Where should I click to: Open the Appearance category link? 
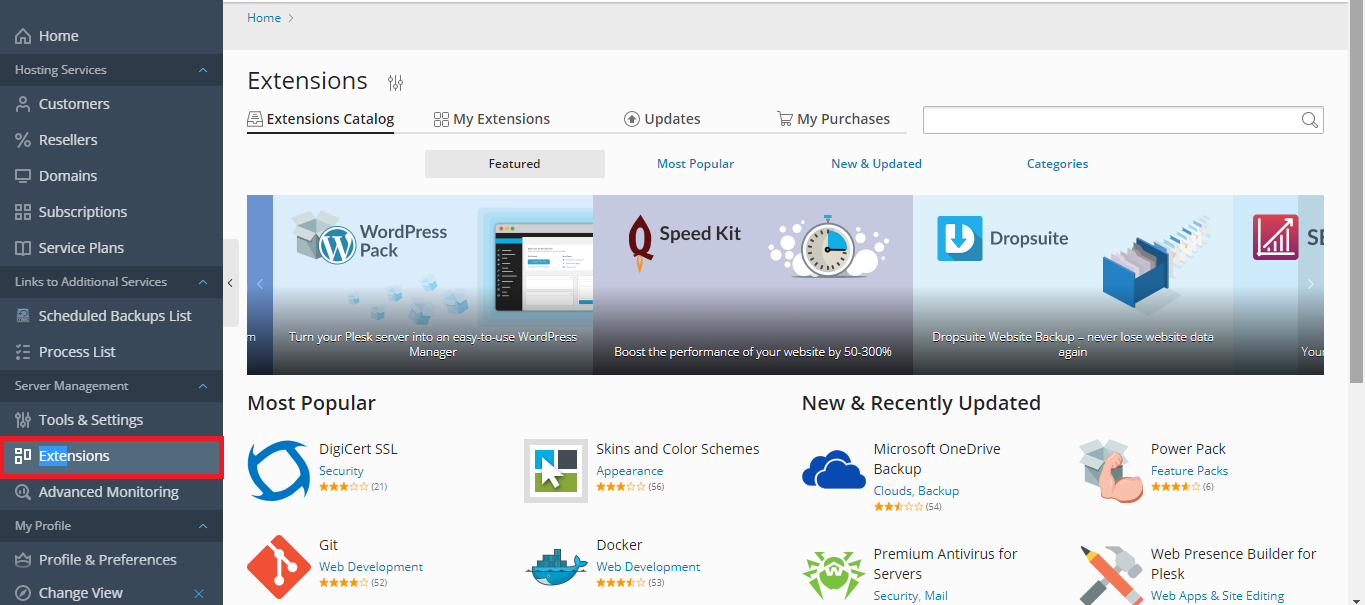[630, 471]
